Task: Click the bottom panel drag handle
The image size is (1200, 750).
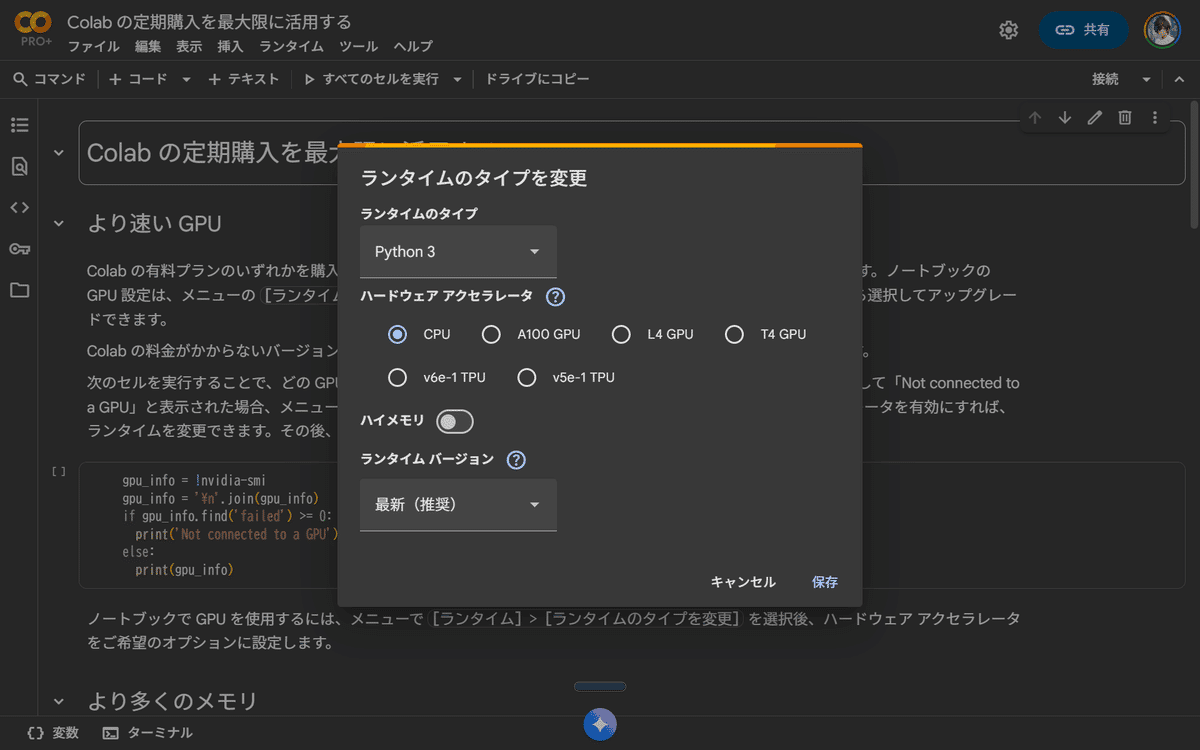Action: (x=600, y=687)
